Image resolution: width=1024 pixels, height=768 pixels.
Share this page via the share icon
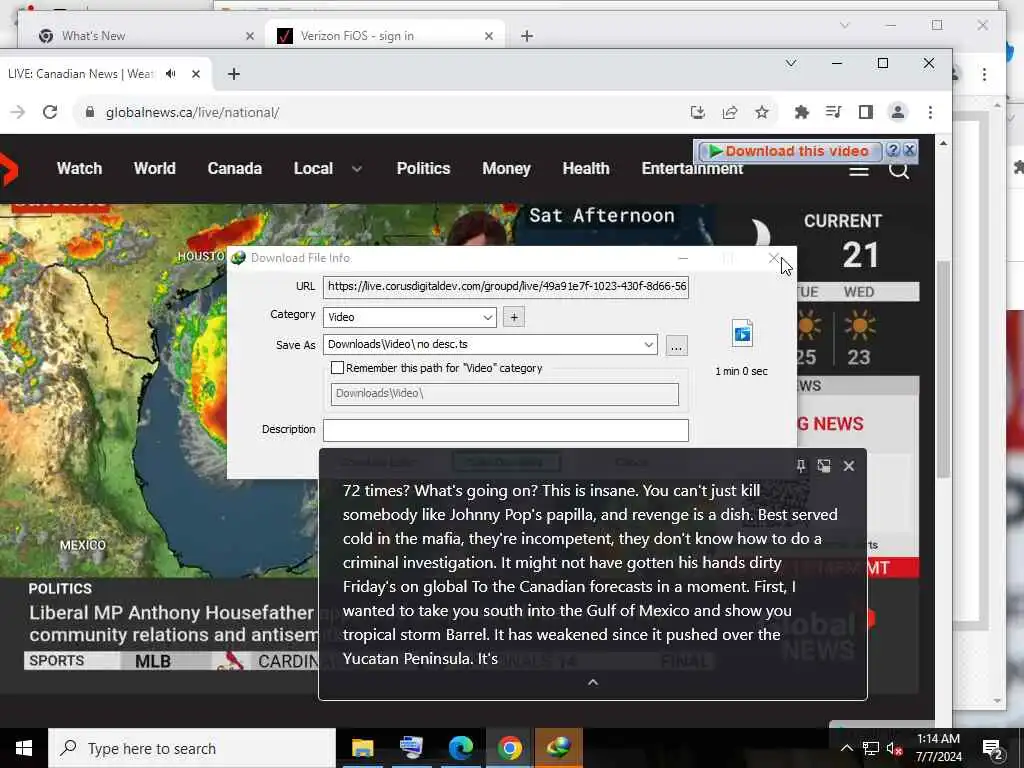pos(729,112)
